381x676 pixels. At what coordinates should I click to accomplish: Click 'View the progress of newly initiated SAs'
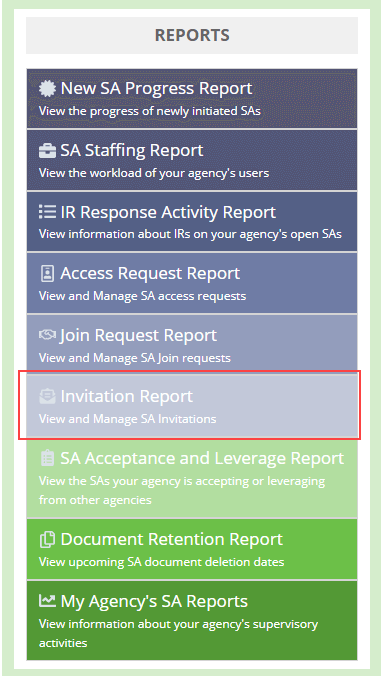click(x=150, y=111)
